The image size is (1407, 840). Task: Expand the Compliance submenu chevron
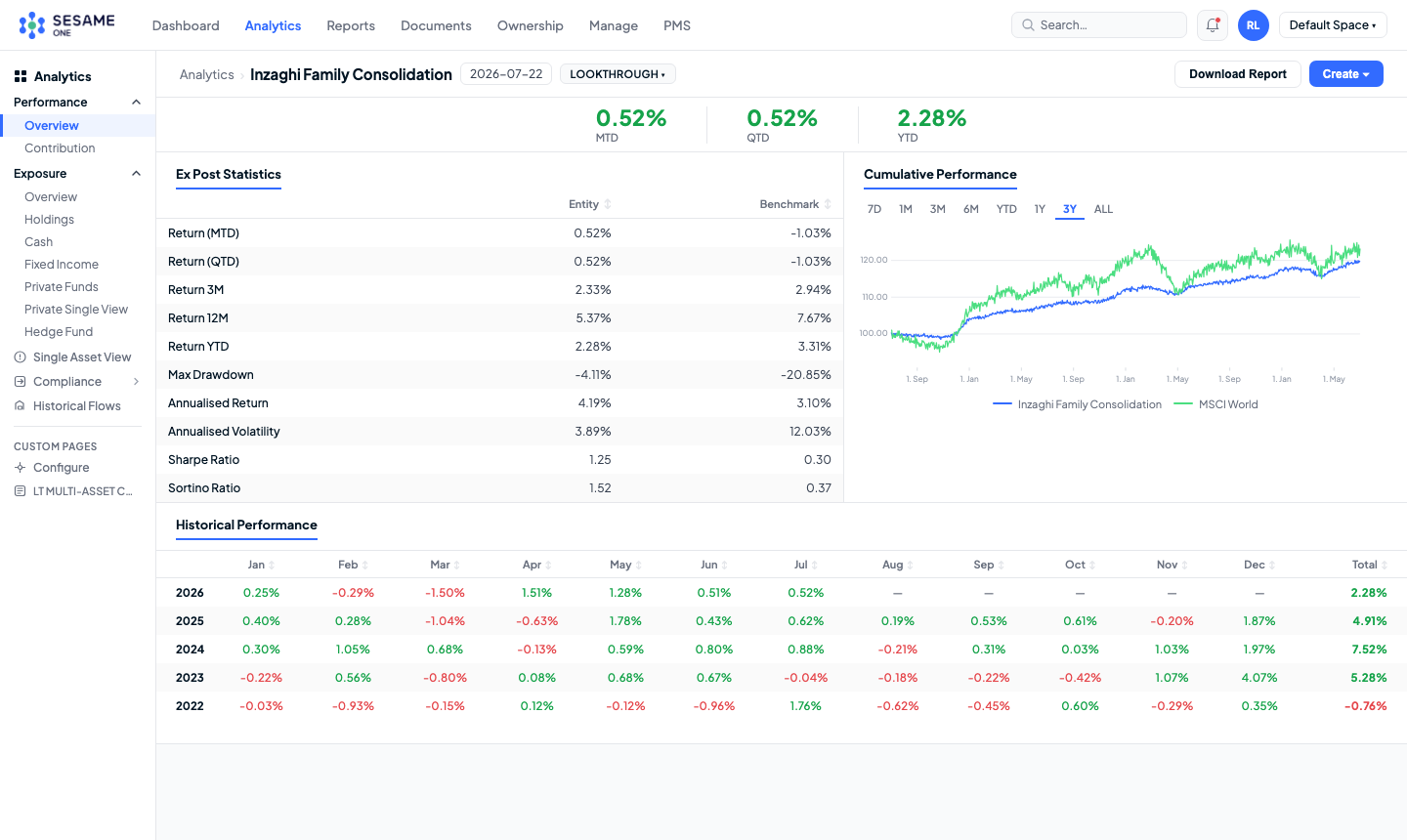[136, 382]
